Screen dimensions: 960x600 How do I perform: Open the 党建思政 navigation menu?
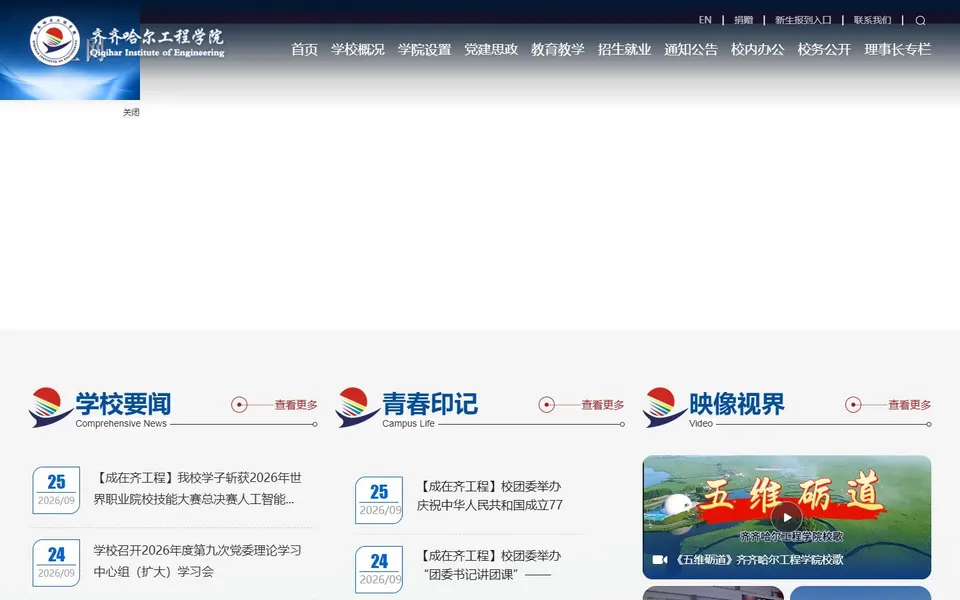(491, 50)
